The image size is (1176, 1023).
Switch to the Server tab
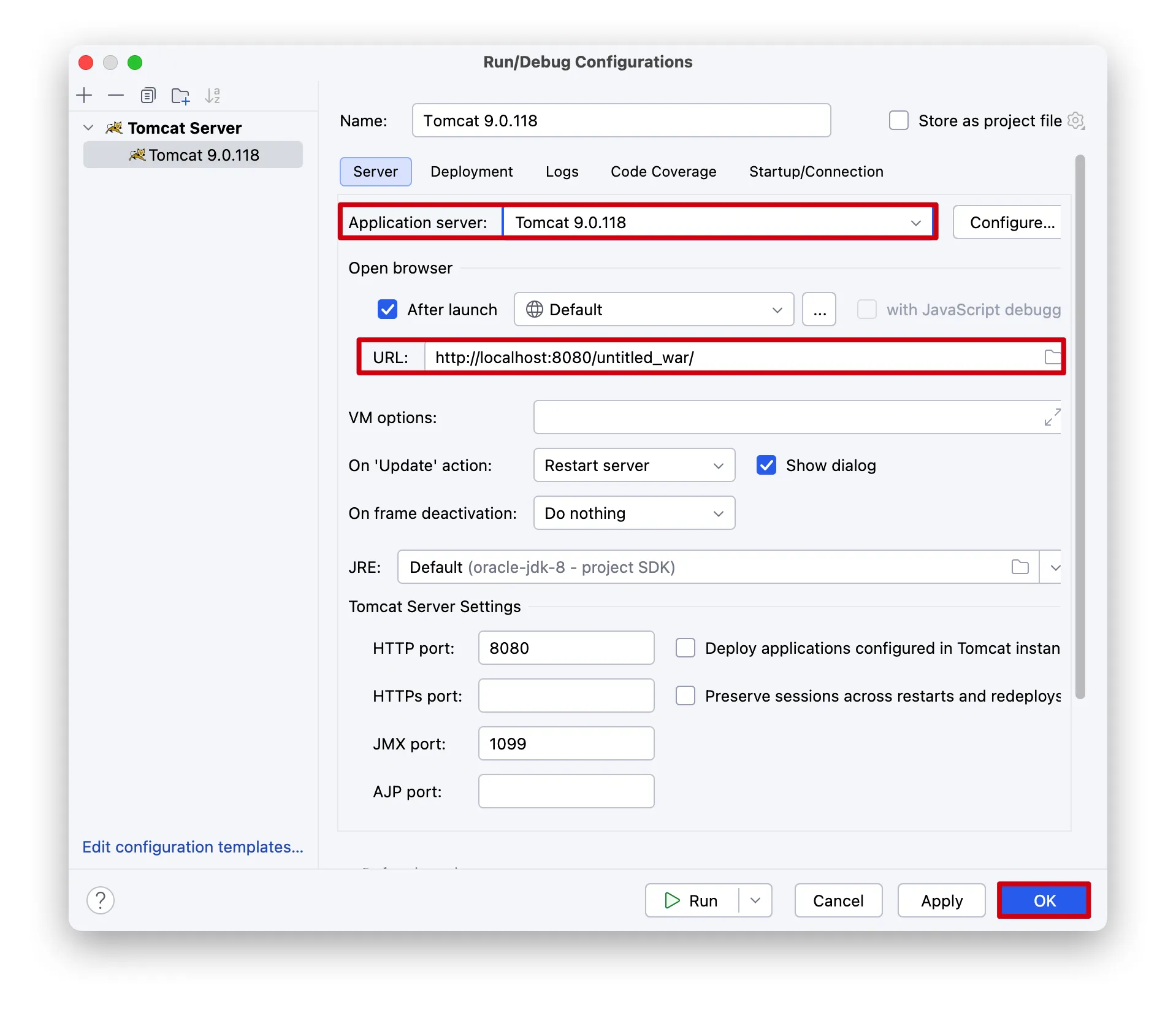tap(376, 172)
